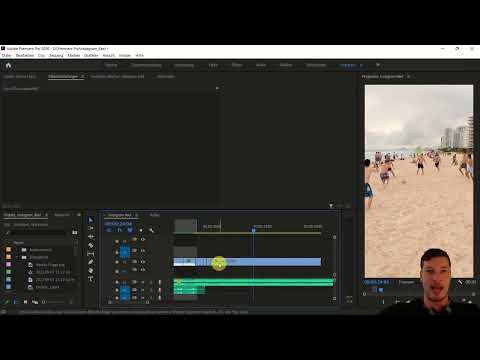Expand the first bin folder
Viewport: 480px width, 360px height.
(18, 250)
